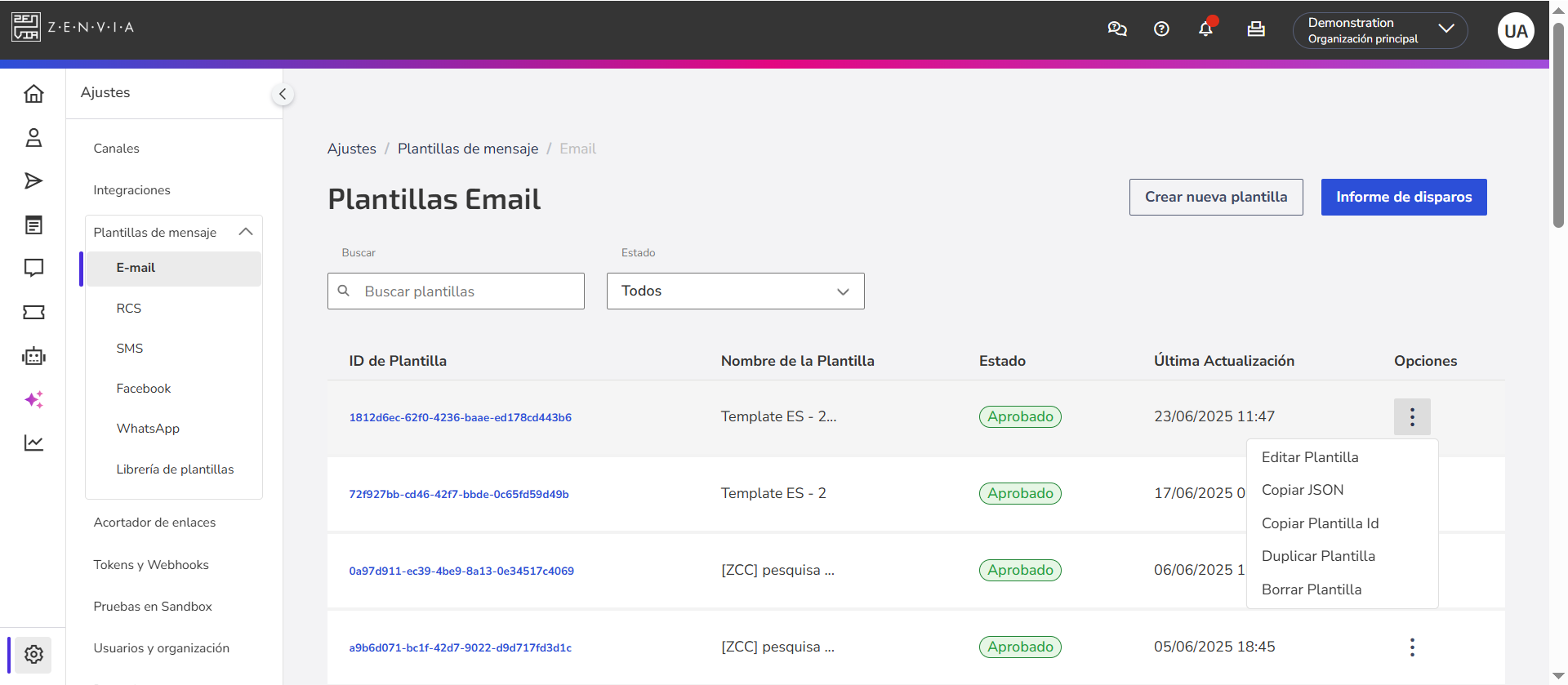
Task: Click the '05/06/2025 18:45' date cell
Action: (1214, 647)
